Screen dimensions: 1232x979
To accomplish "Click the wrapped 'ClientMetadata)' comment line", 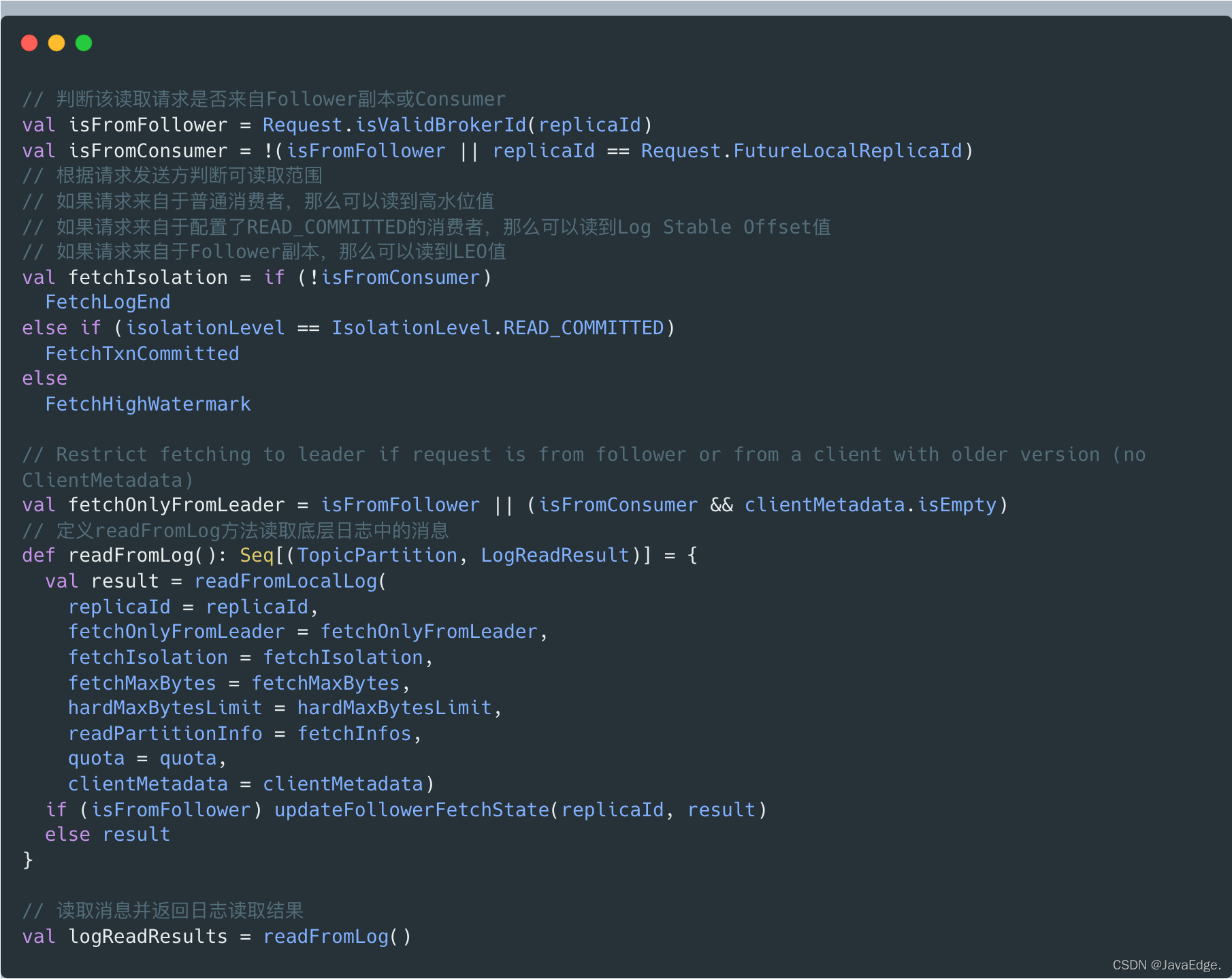I will [x=108, y=481].
